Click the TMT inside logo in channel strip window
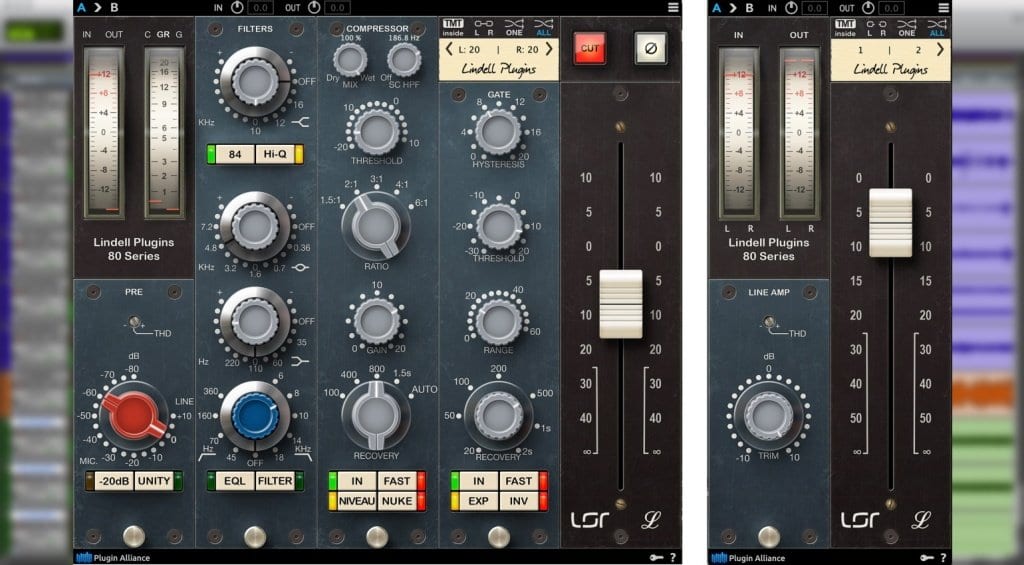The width and height of the screenshot is (1024, 565). click(453, 27)
